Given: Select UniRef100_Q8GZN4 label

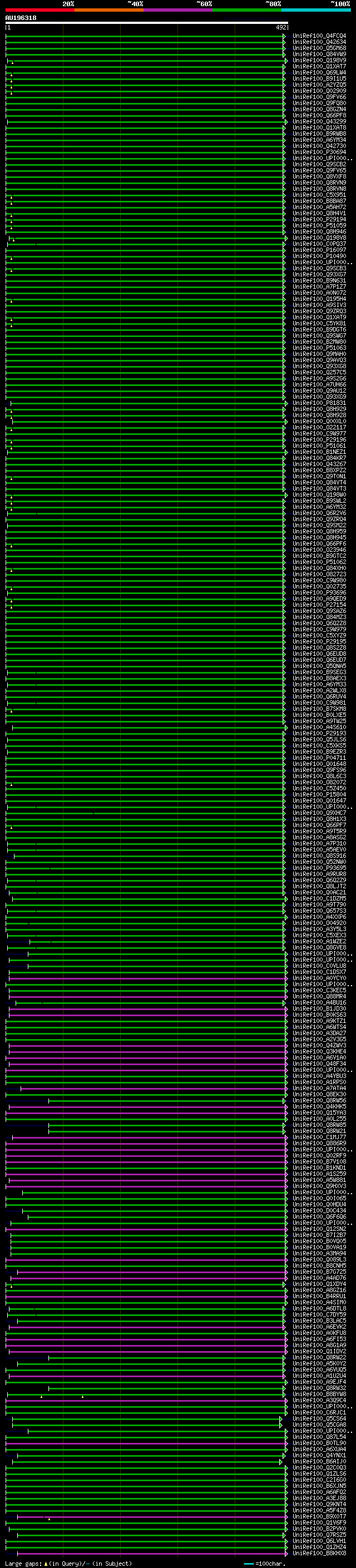Looking at the screenshot, I should 319,110.
